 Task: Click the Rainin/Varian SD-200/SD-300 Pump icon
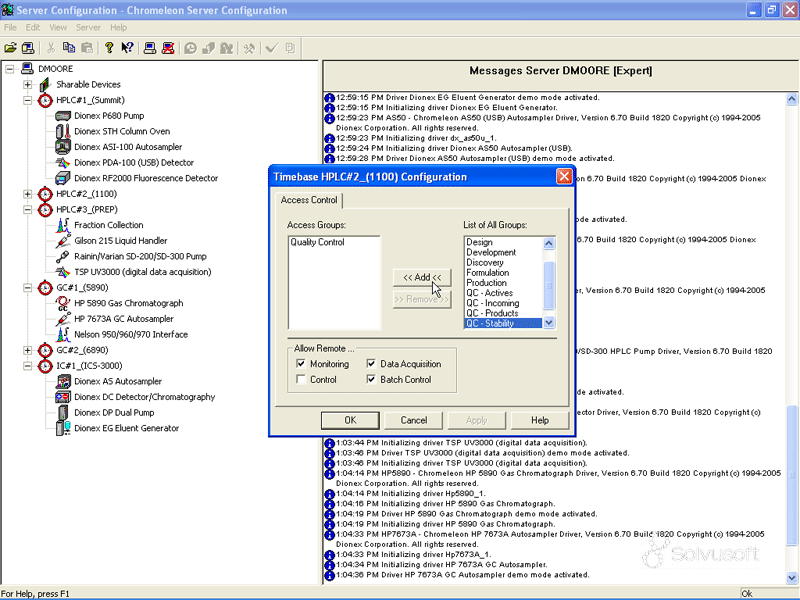pyautogui.click(x=63, y=256)
